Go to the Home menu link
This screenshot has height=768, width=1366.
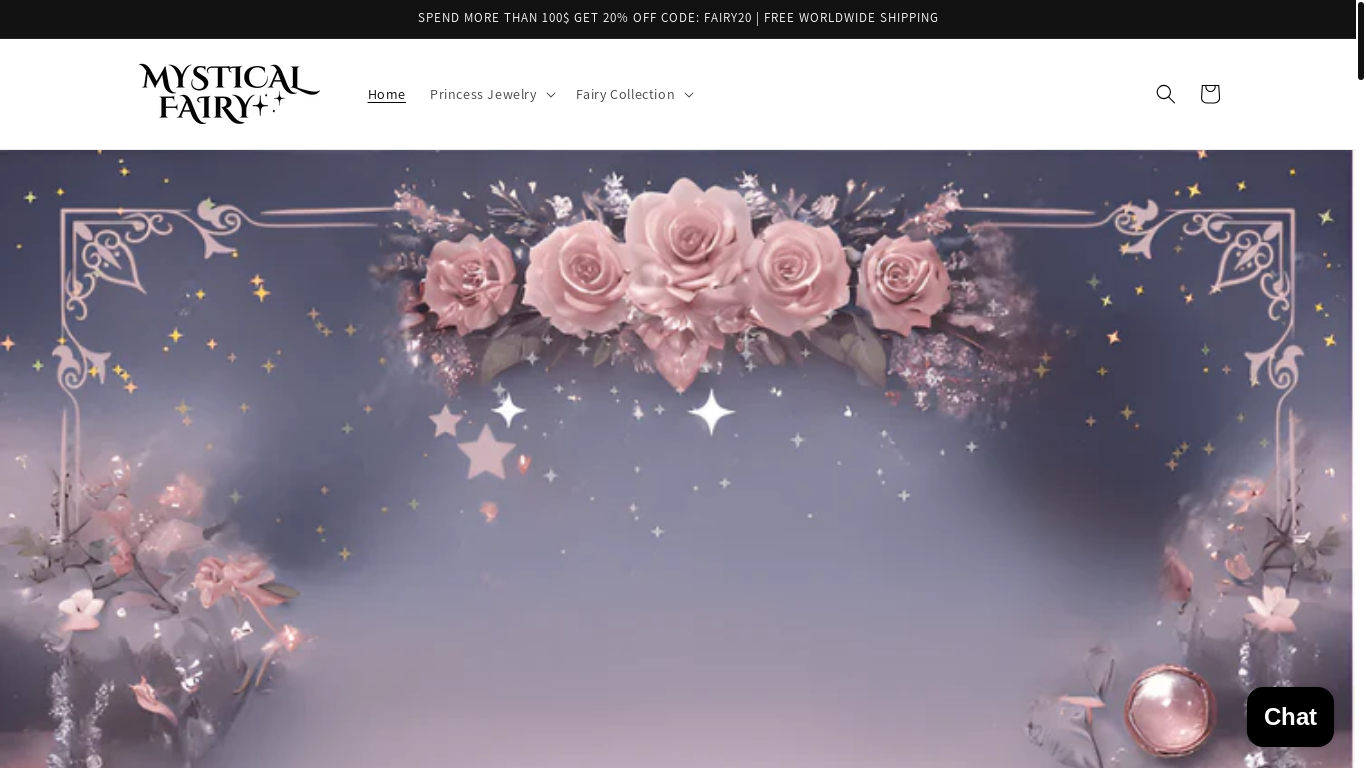pos(386,94)
